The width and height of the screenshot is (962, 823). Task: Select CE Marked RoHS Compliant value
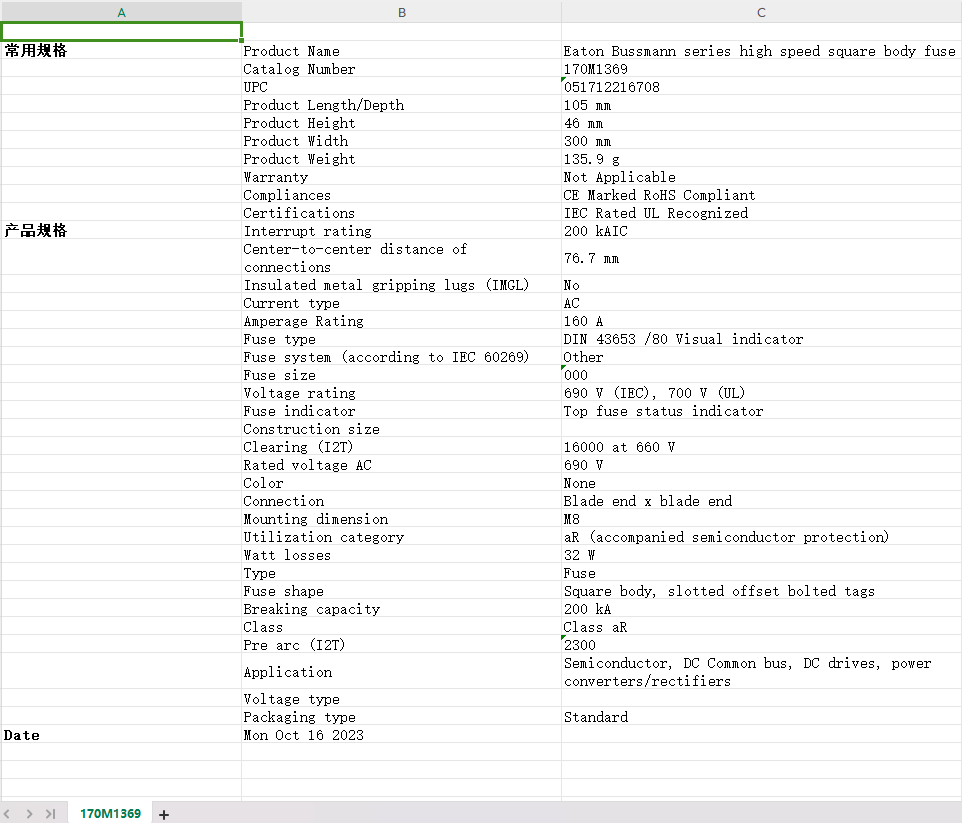click(761, 195)
